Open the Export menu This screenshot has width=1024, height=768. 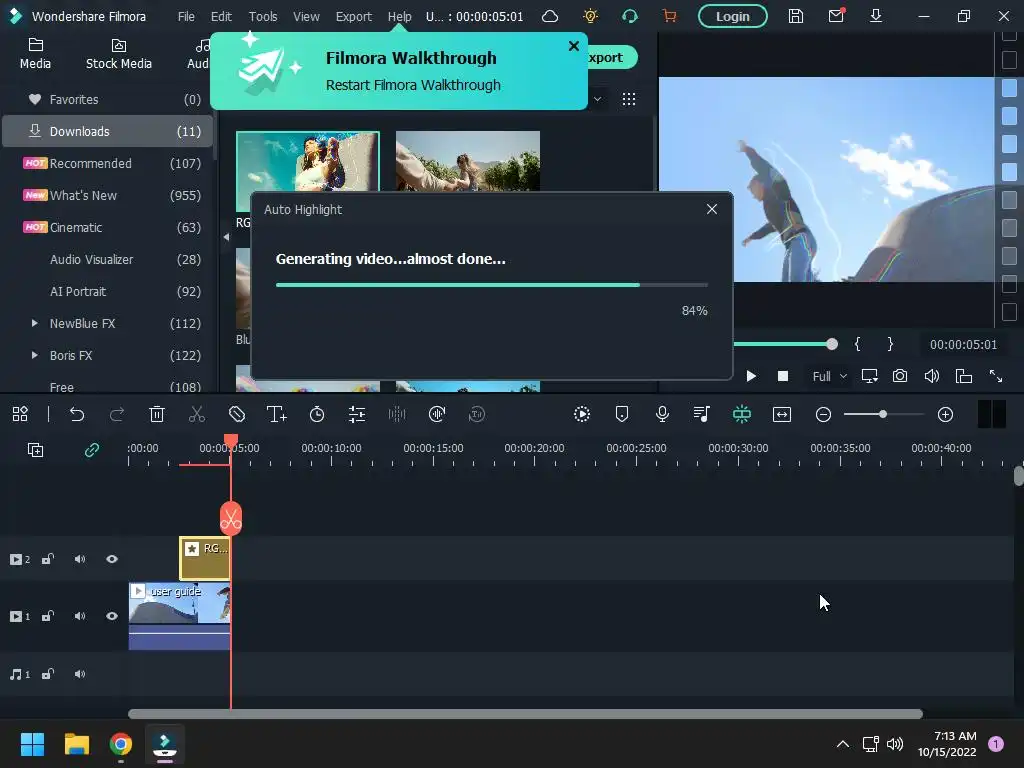pos(353,16)
